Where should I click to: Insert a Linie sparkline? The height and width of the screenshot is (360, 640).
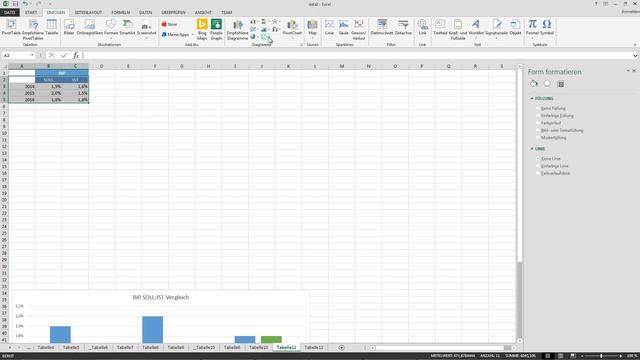pyautogui.click(x=329, y=28)
